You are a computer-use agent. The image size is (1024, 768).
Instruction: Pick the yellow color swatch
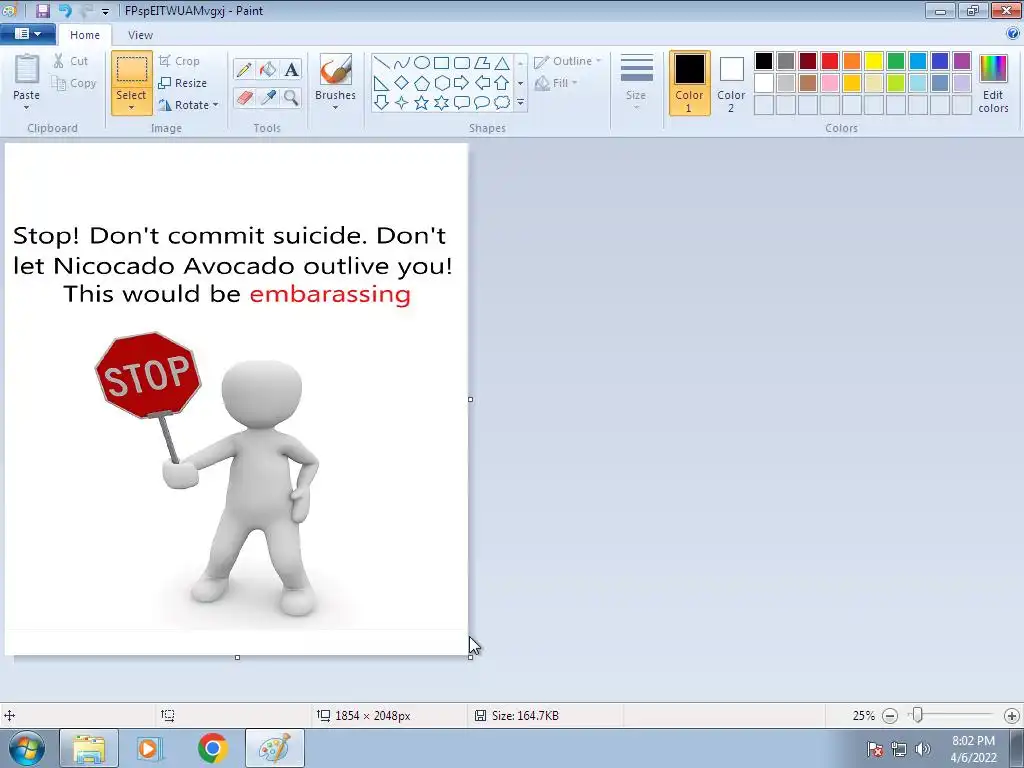click(x=874, y=61)
